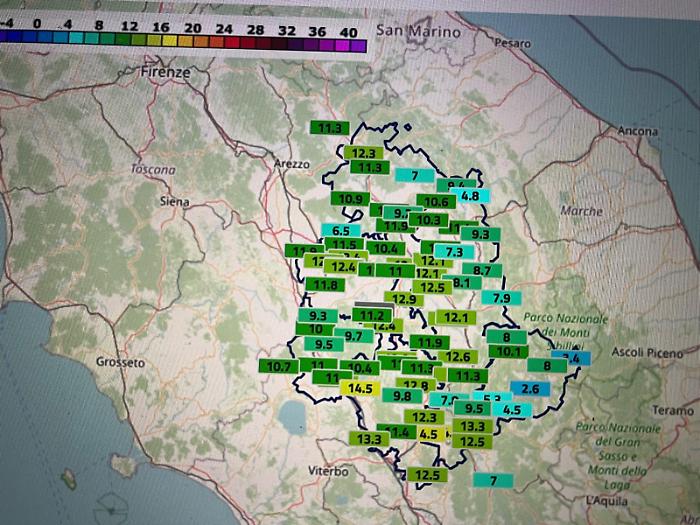Select the 12.9 temperature marker
Screen dimensions: 700x525
(x=404, y=299)
